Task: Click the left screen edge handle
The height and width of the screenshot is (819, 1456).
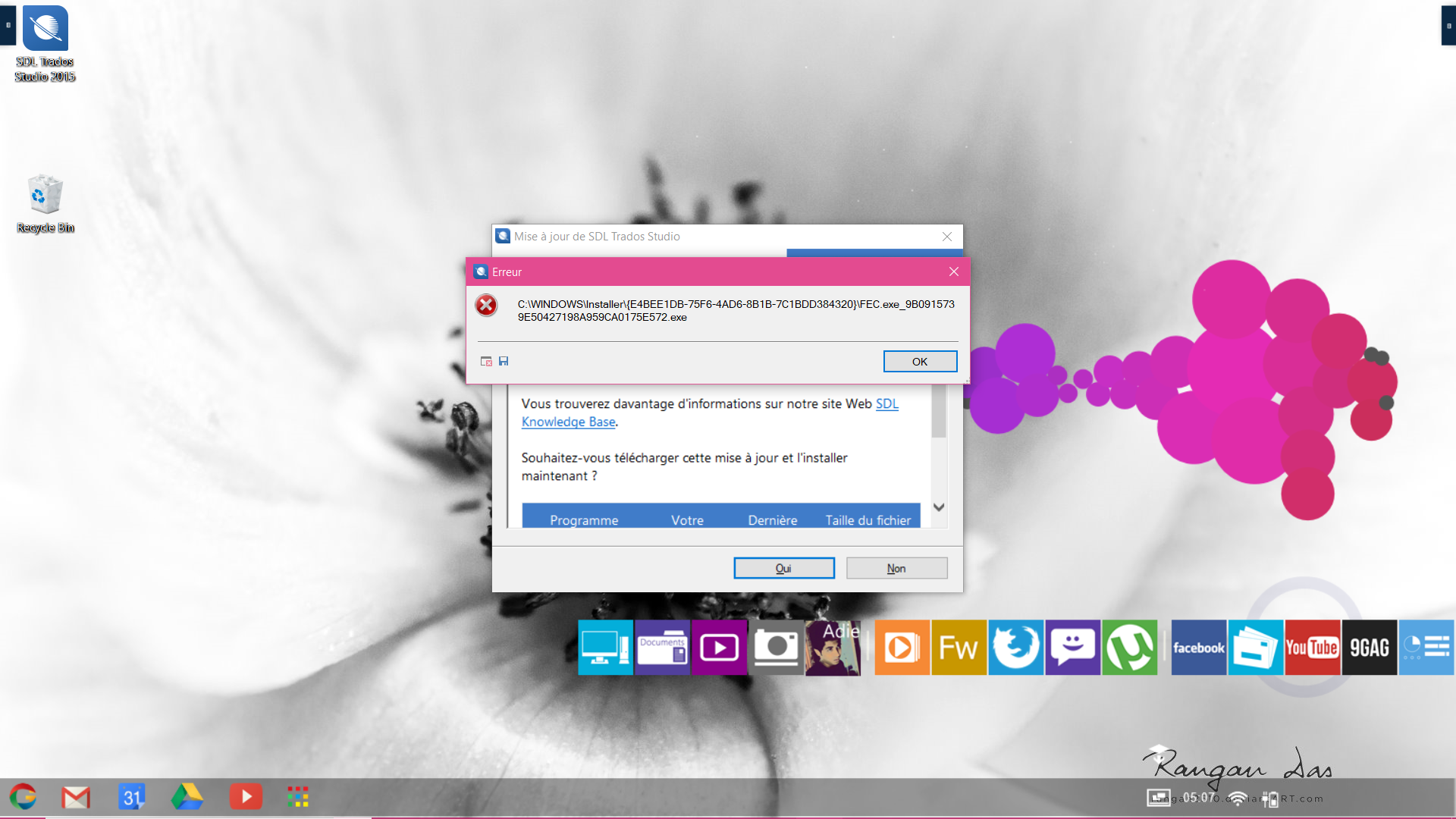Action: (x=8, y=25)
